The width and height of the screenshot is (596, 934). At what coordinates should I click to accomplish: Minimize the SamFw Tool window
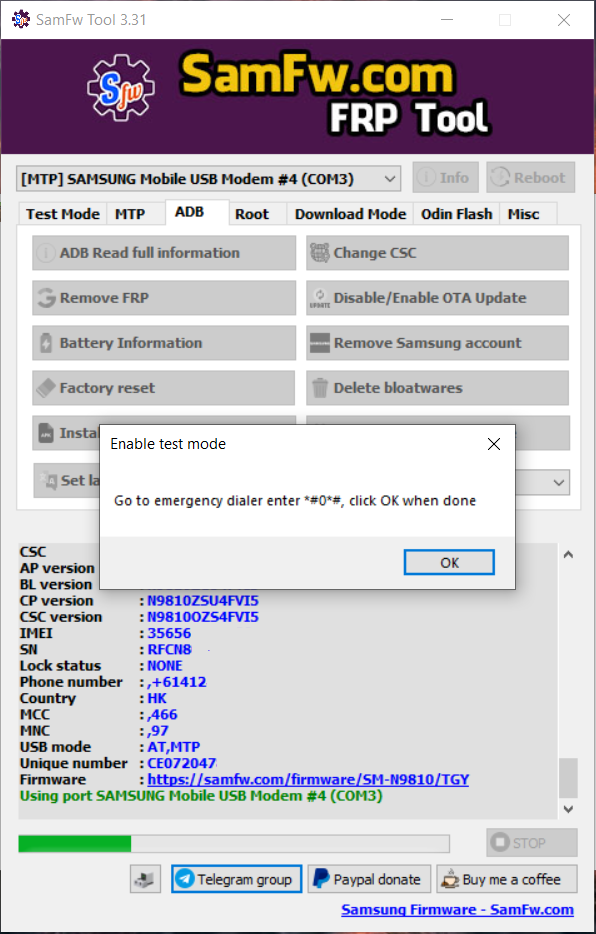pyautogui.click(x=447, y=20)
